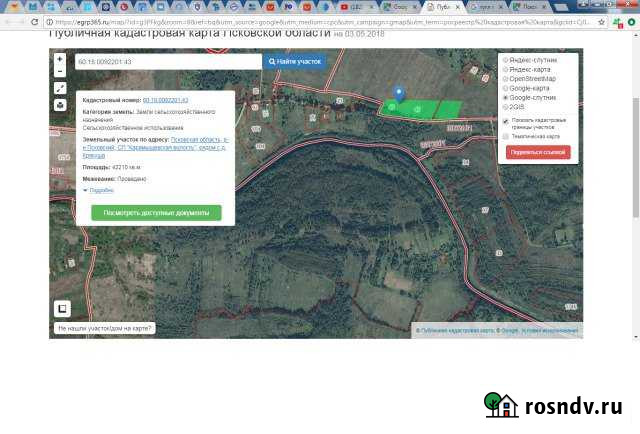Open the cadastral number link 60:18:0092201:43
Viewport: 640px width, 434px height.
(x=166, y=101)
